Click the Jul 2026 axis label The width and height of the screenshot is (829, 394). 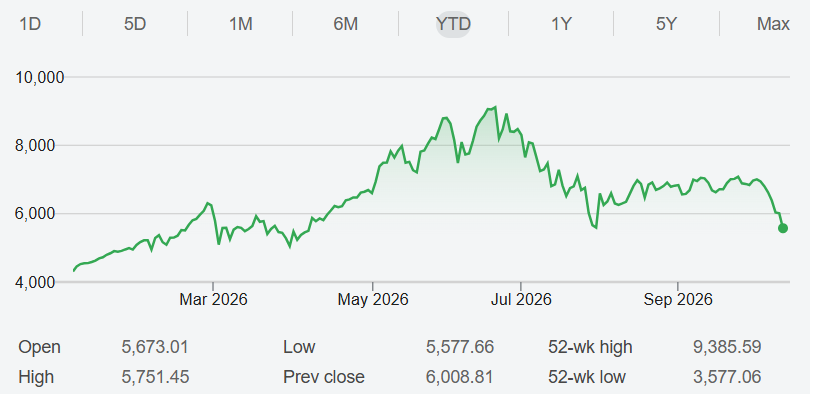[x=521, y=300]
